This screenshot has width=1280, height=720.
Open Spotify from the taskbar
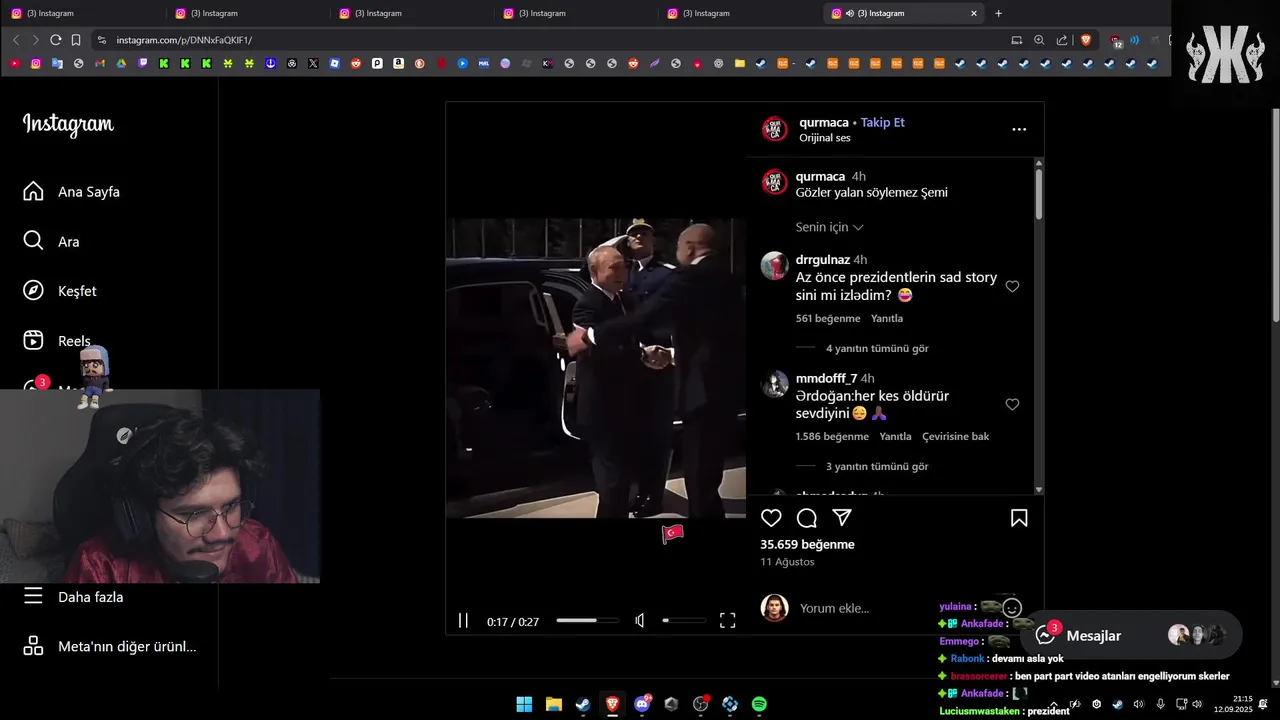click(x=759, y=704)
